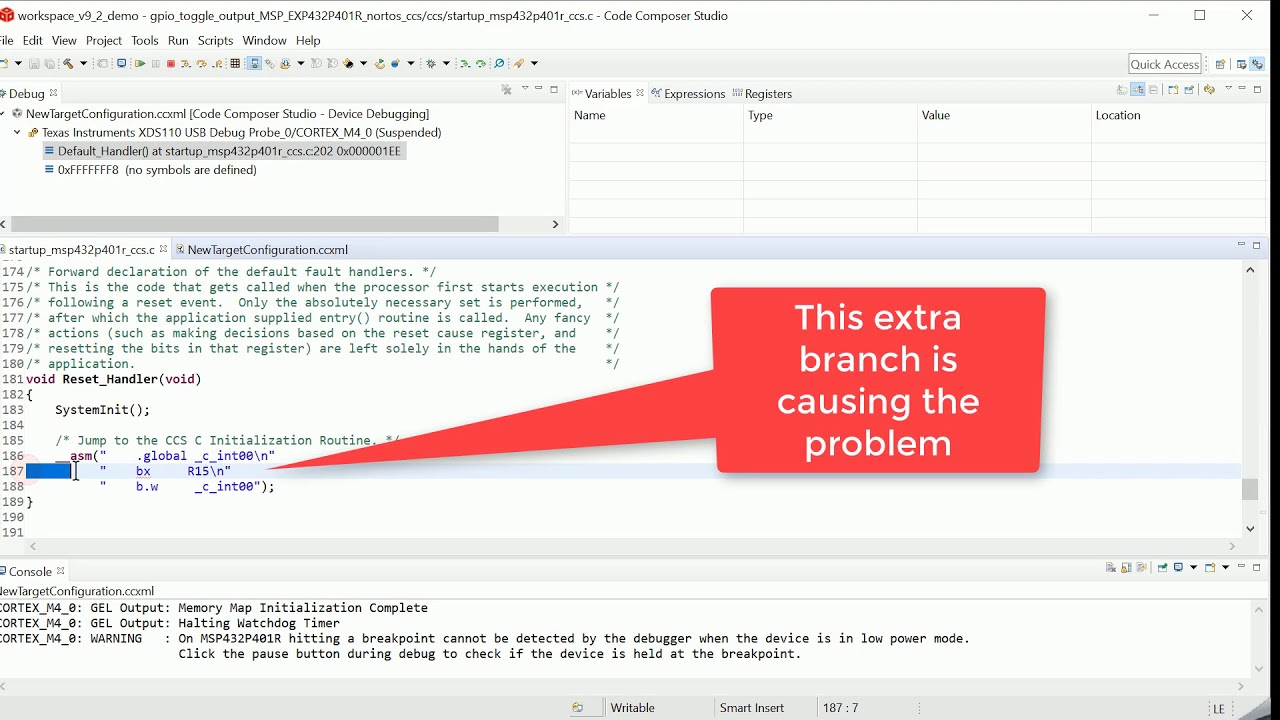Image resolution: width=1280 pixels, height=720 pixels.
Task: Click the Quick Access search field
Action: point(1165,64)
